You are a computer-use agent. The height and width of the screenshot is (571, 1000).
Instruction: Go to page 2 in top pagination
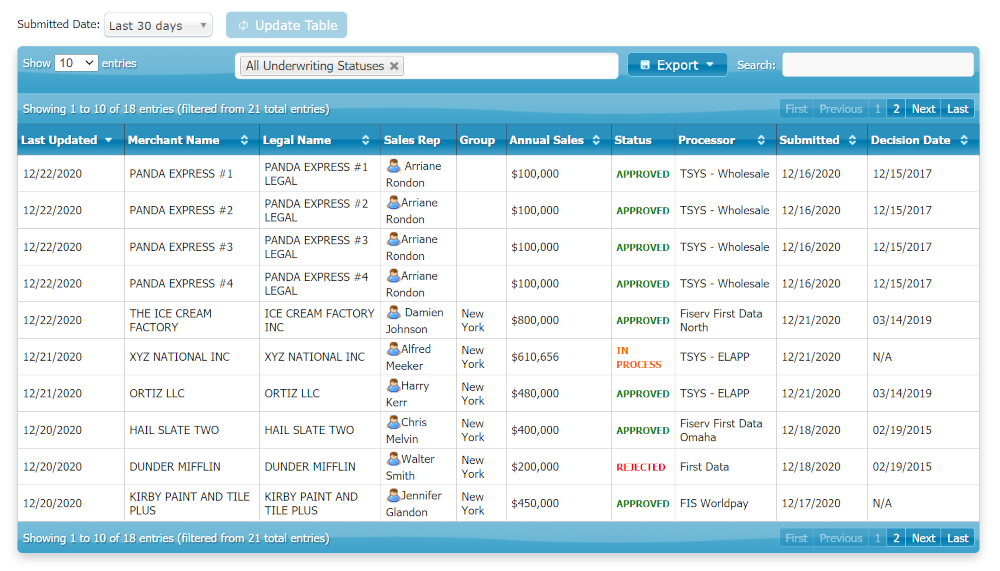(896, 109)
